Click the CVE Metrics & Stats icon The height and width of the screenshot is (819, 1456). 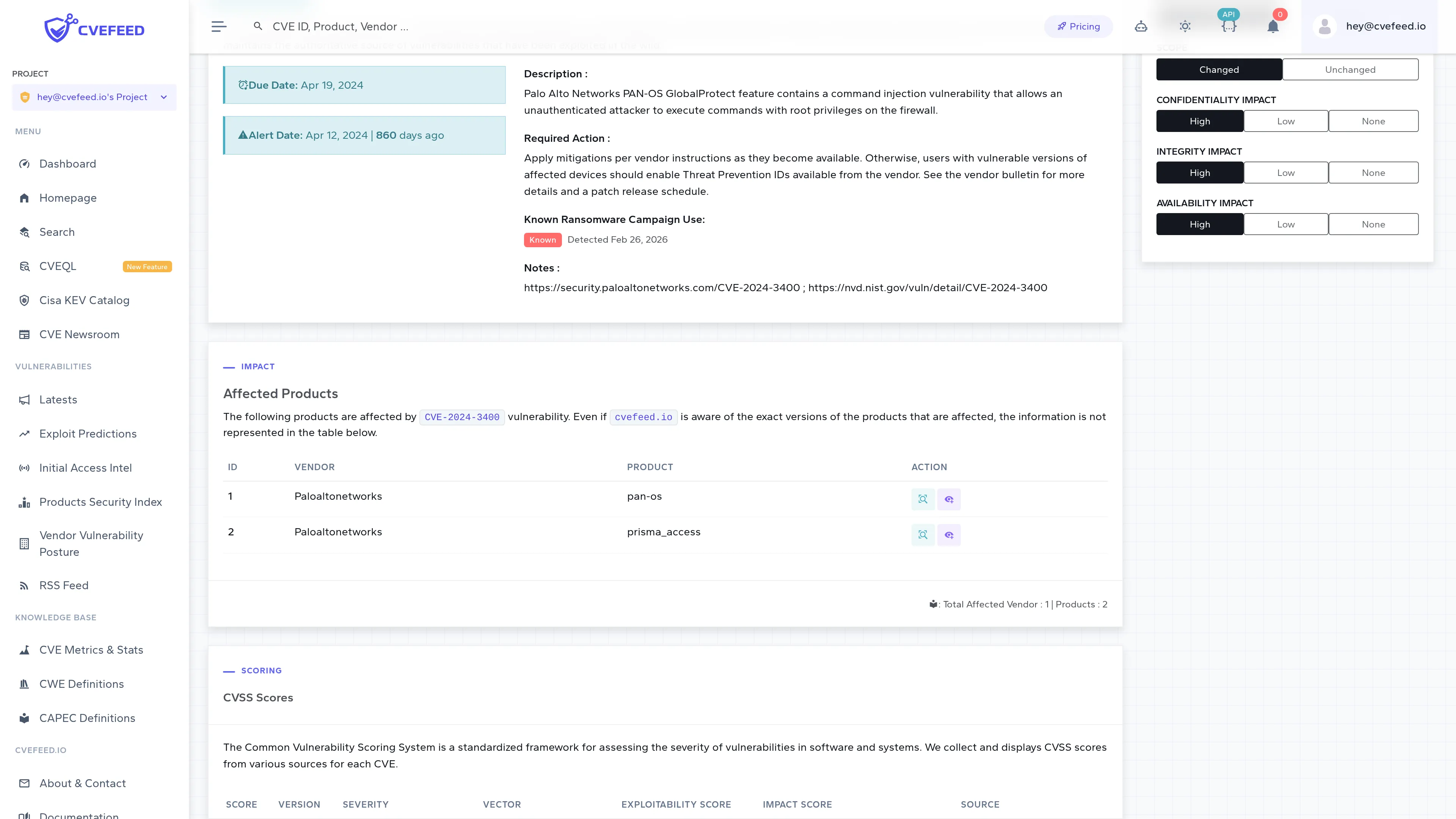pyautogui.click(x=24, y=650)
